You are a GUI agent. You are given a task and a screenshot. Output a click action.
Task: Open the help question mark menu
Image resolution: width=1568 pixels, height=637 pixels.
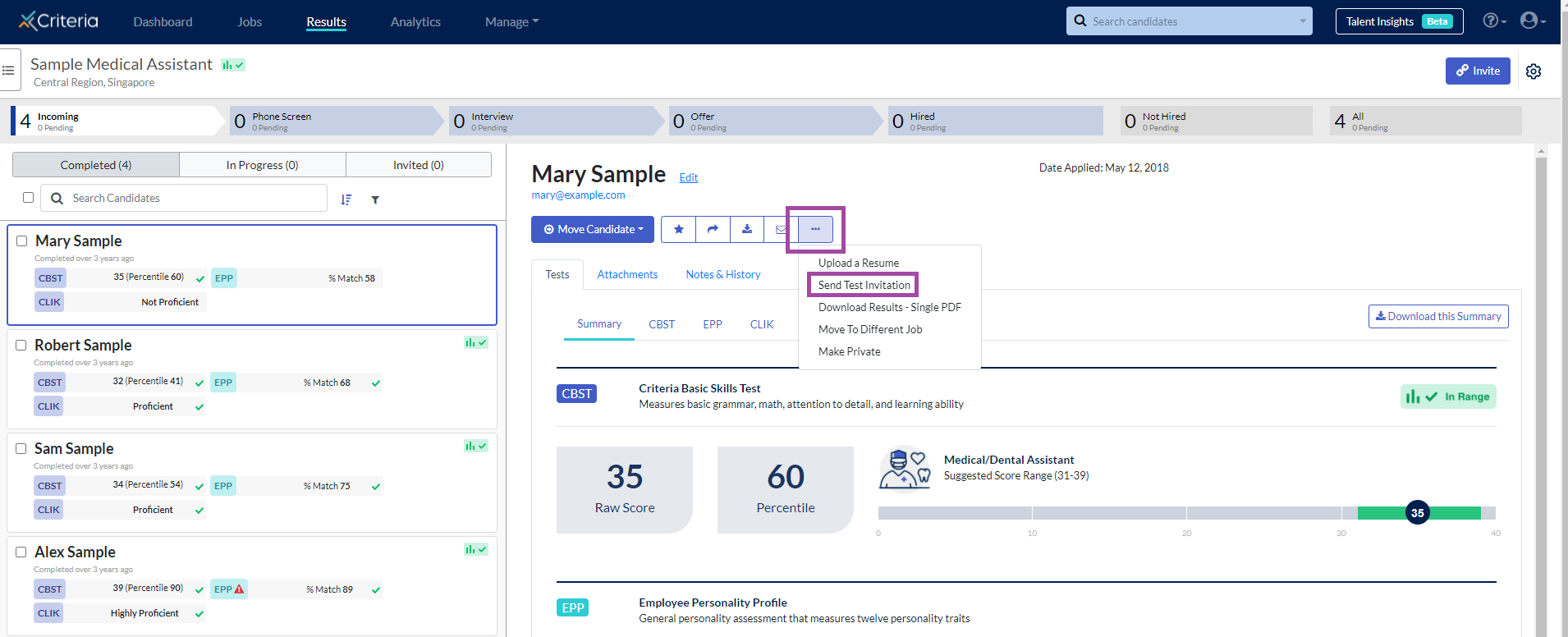tap(1494, 21)
